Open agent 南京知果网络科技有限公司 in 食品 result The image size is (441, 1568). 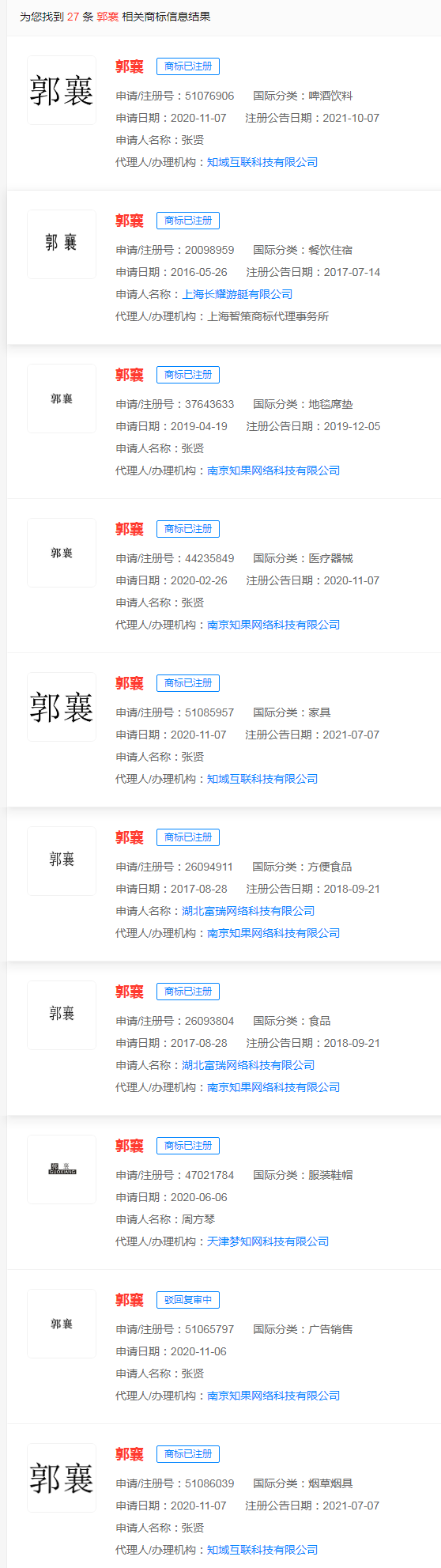click(x=273, y=1087)
